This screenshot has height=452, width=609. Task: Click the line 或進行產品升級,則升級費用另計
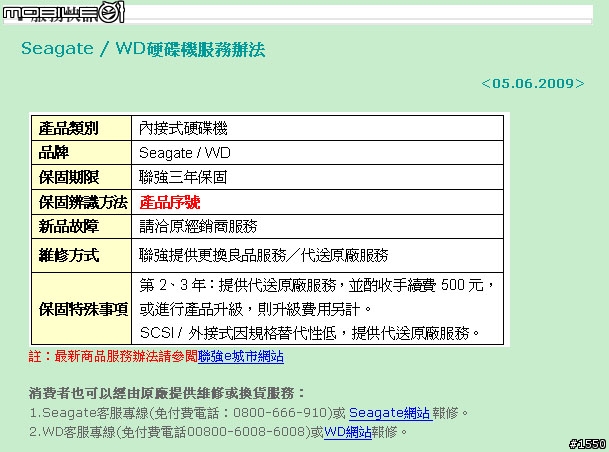click(x=256, y=309)
